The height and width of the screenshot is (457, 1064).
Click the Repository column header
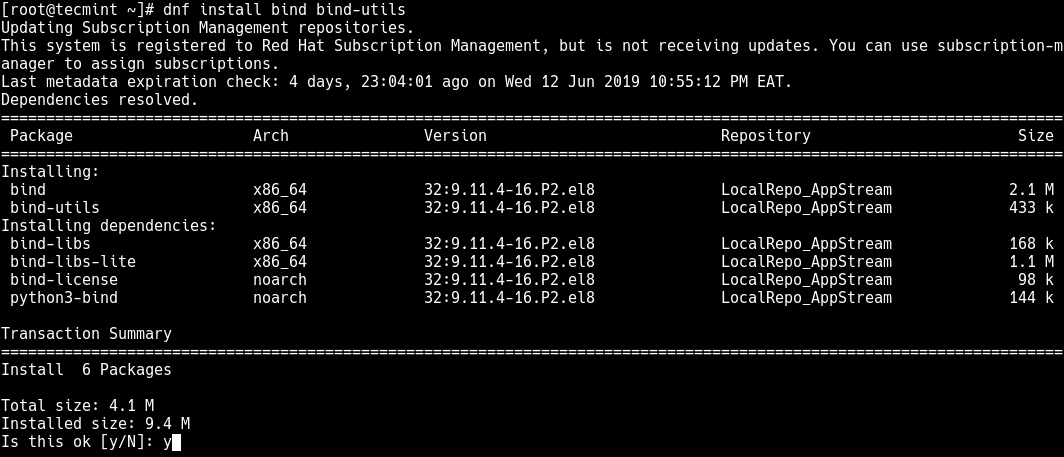(765, 136)
